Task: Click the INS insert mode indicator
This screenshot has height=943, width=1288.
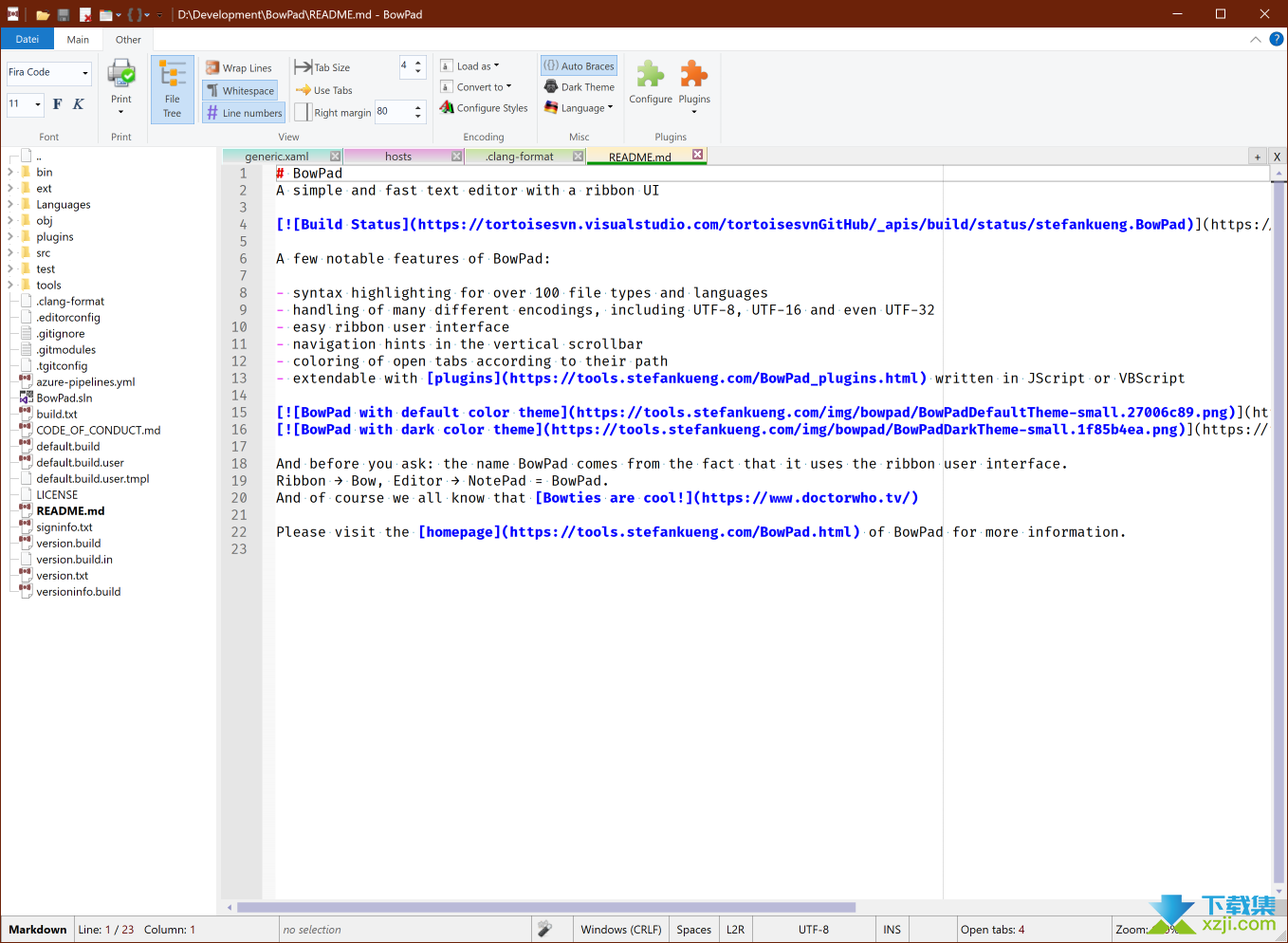Action: [892, 930]
